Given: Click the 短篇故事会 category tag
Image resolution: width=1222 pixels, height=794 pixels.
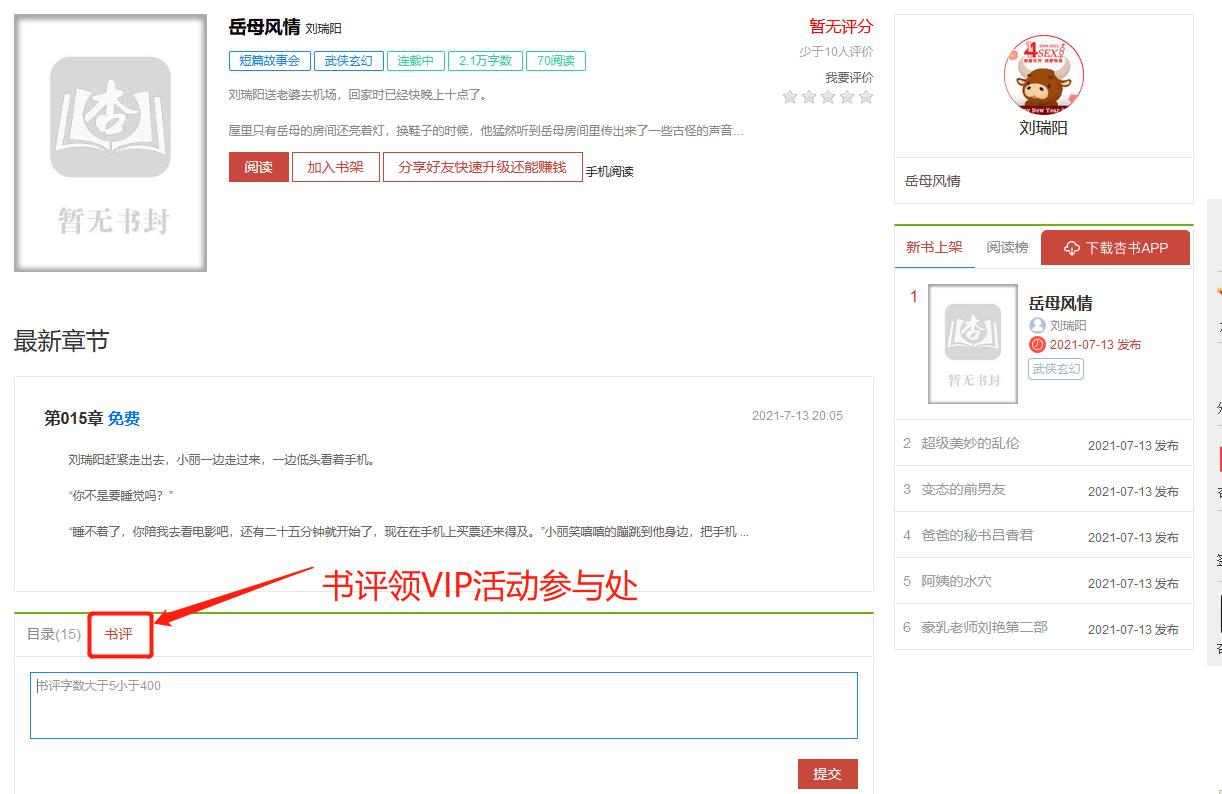Looking at the screenshot, I should pos(269,61).
